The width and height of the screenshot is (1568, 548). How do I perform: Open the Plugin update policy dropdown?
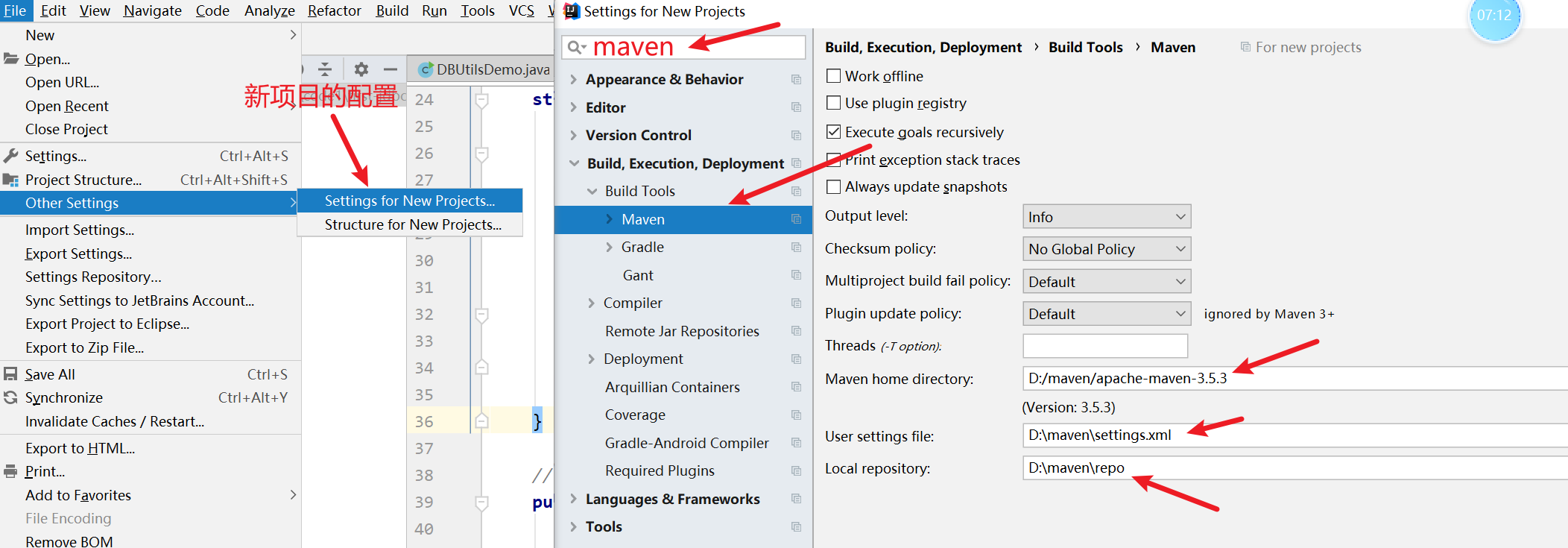(1107, 314)
